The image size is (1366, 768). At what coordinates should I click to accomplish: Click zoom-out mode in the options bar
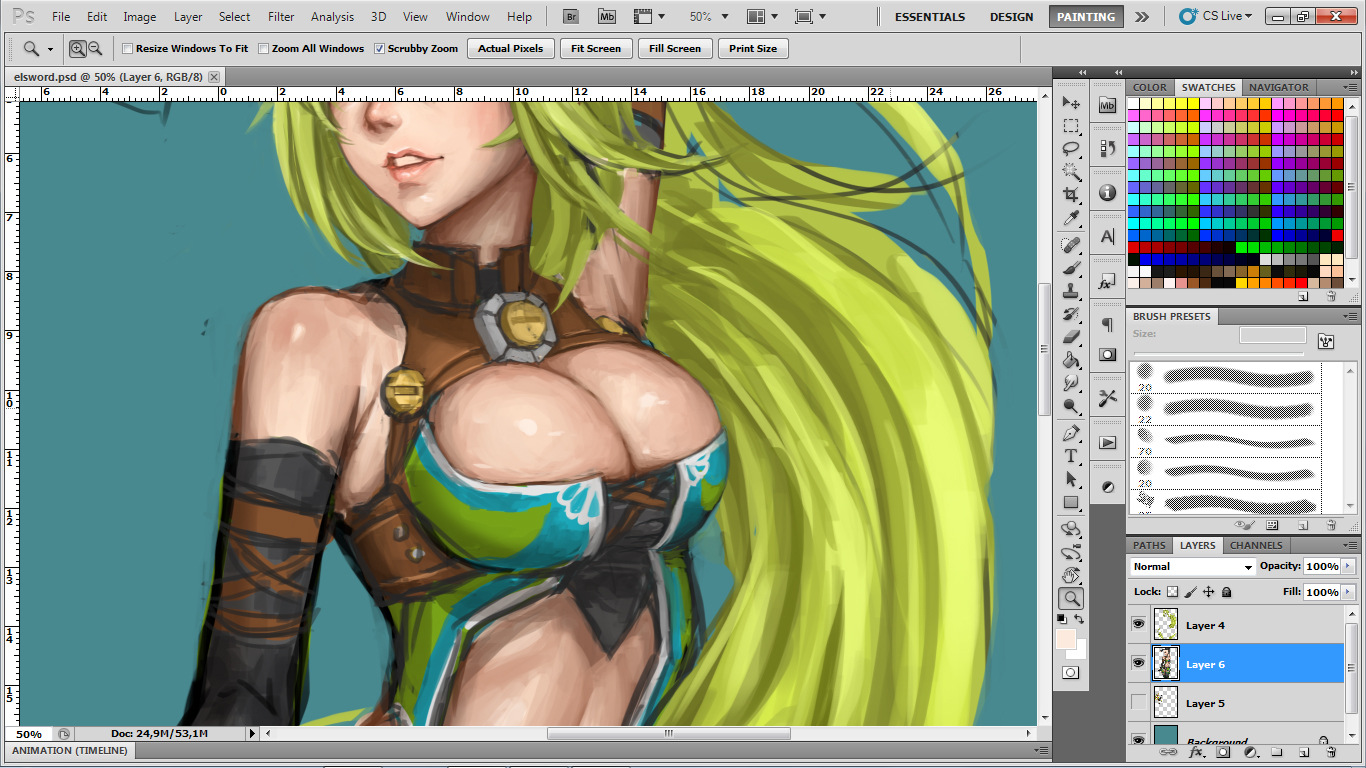[96, 48]
